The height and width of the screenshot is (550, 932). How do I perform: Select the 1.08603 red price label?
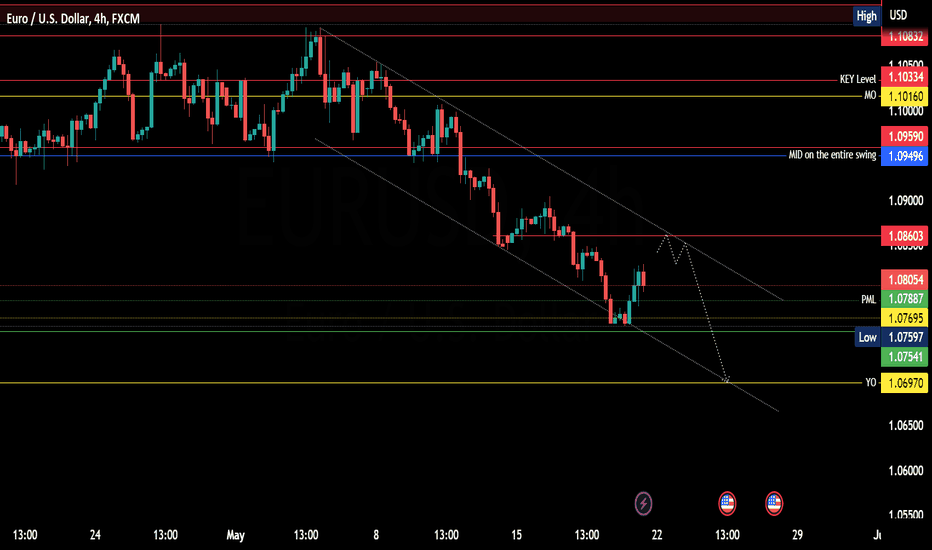coord(904,236)
